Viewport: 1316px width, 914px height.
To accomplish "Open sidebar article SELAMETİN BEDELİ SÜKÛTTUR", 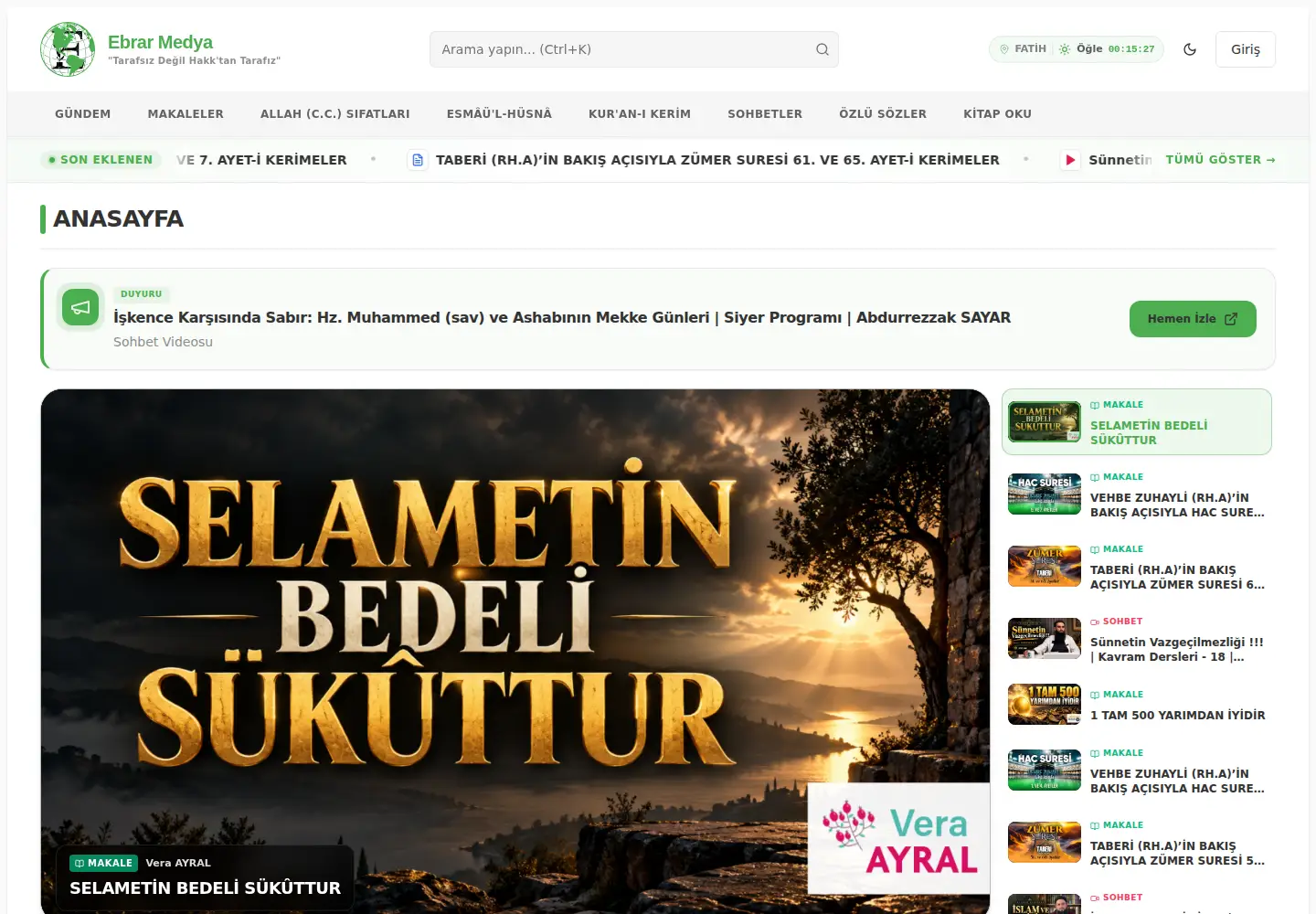I will [1149, 432].
